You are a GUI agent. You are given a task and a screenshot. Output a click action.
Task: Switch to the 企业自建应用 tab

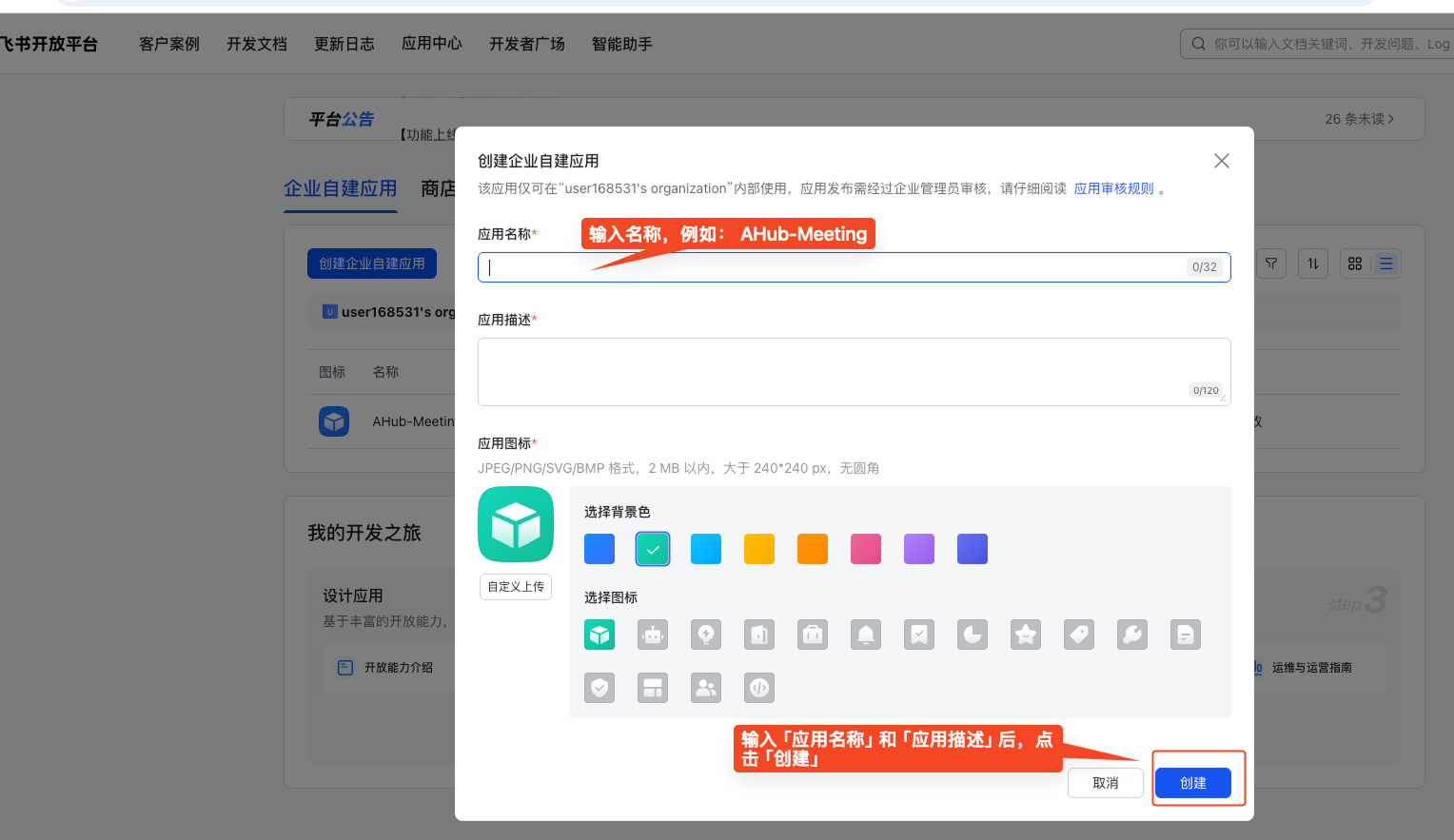click(341, 189)
